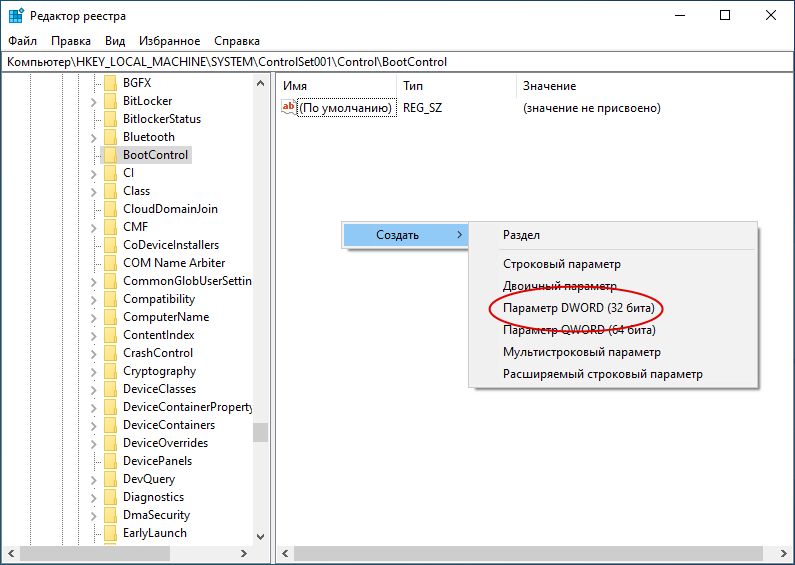Image resolution: width=795 pixels, height=565 pixels.
Task: Click the tree vertical scrollbar thumb
Action: (x=261, y=433)
